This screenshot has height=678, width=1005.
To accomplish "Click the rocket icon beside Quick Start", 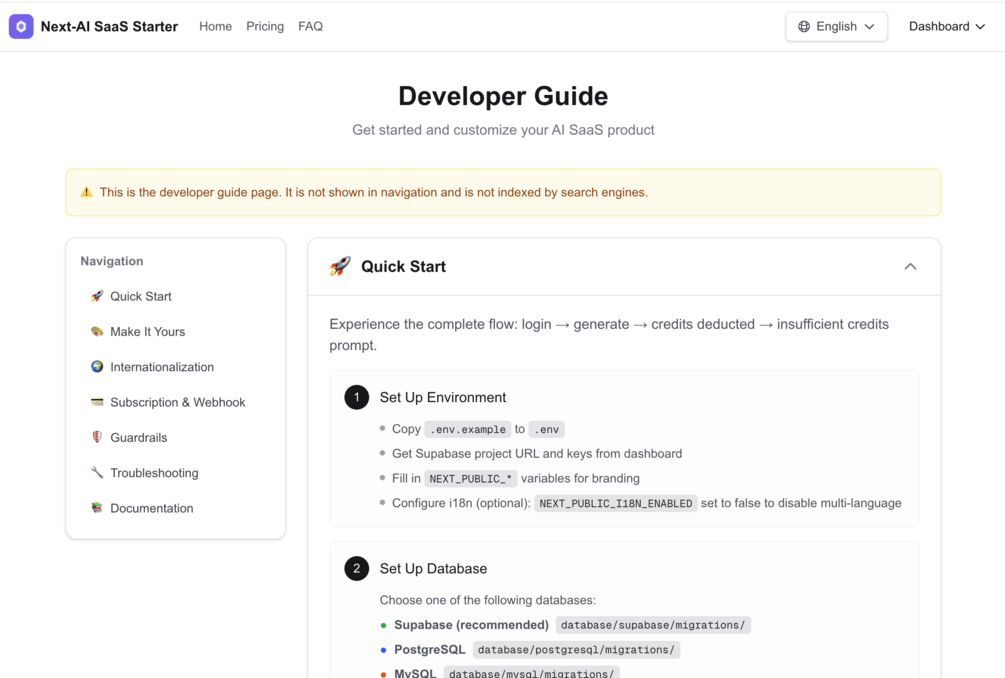I will click(x=340, y=266).
